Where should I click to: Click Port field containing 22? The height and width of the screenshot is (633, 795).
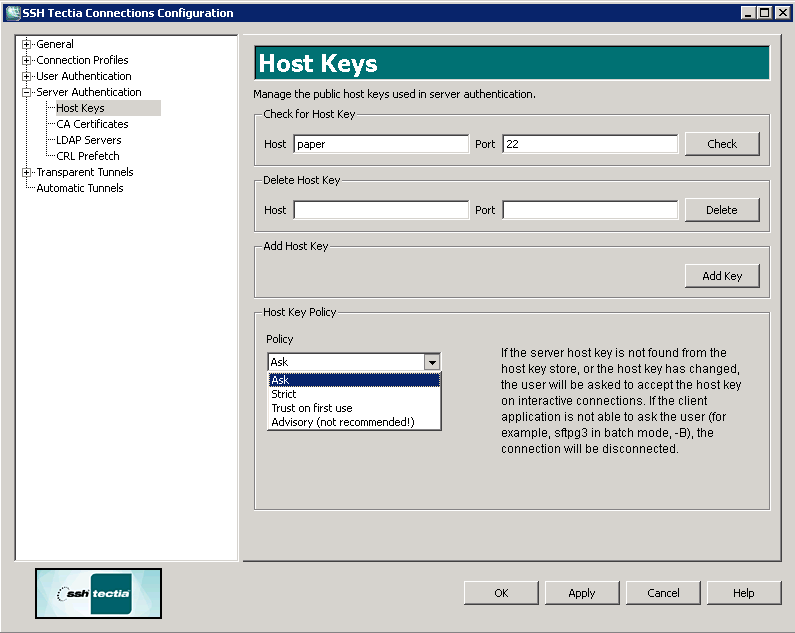coord(590,144)
